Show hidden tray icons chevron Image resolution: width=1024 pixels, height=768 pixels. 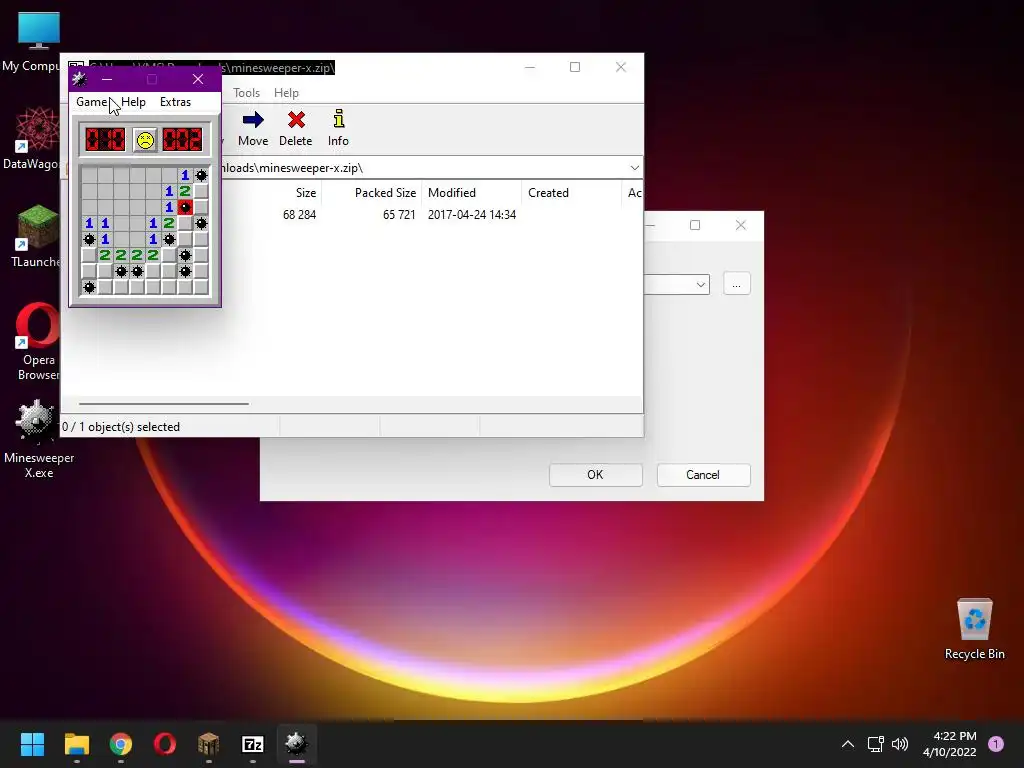(848, 744)
